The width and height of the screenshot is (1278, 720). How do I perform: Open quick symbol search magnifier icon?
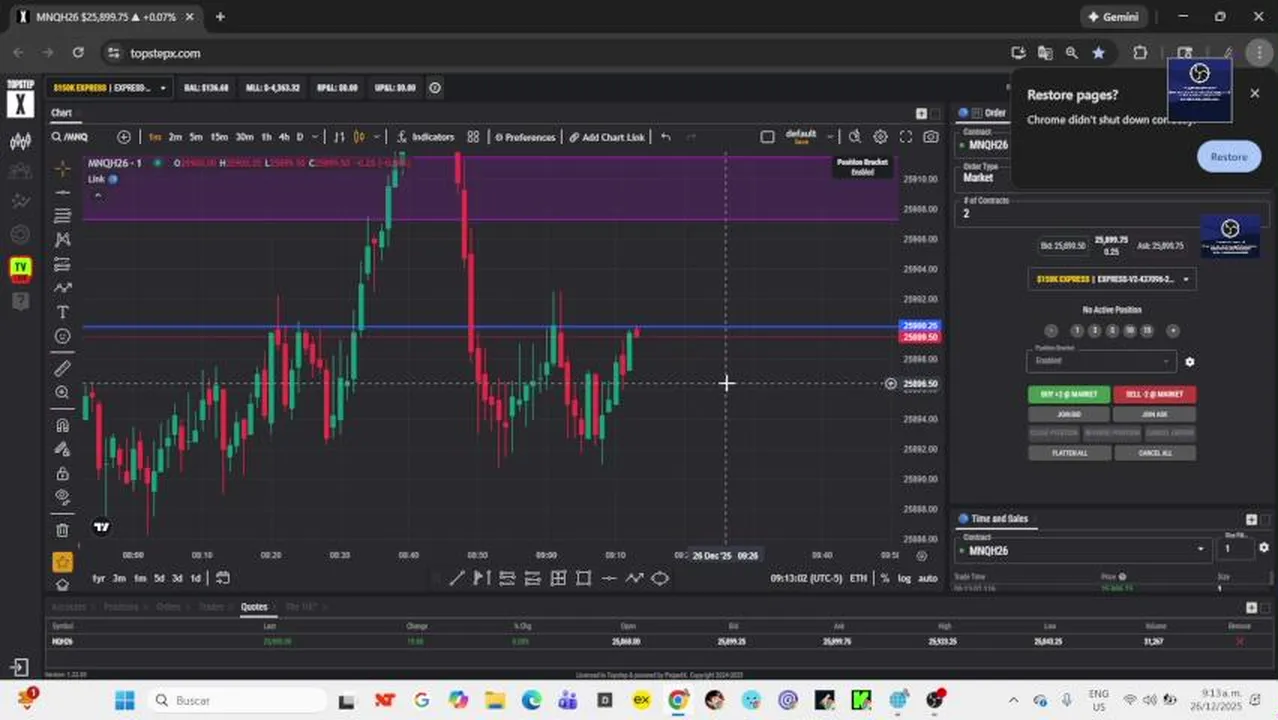[x=855, y=137]
